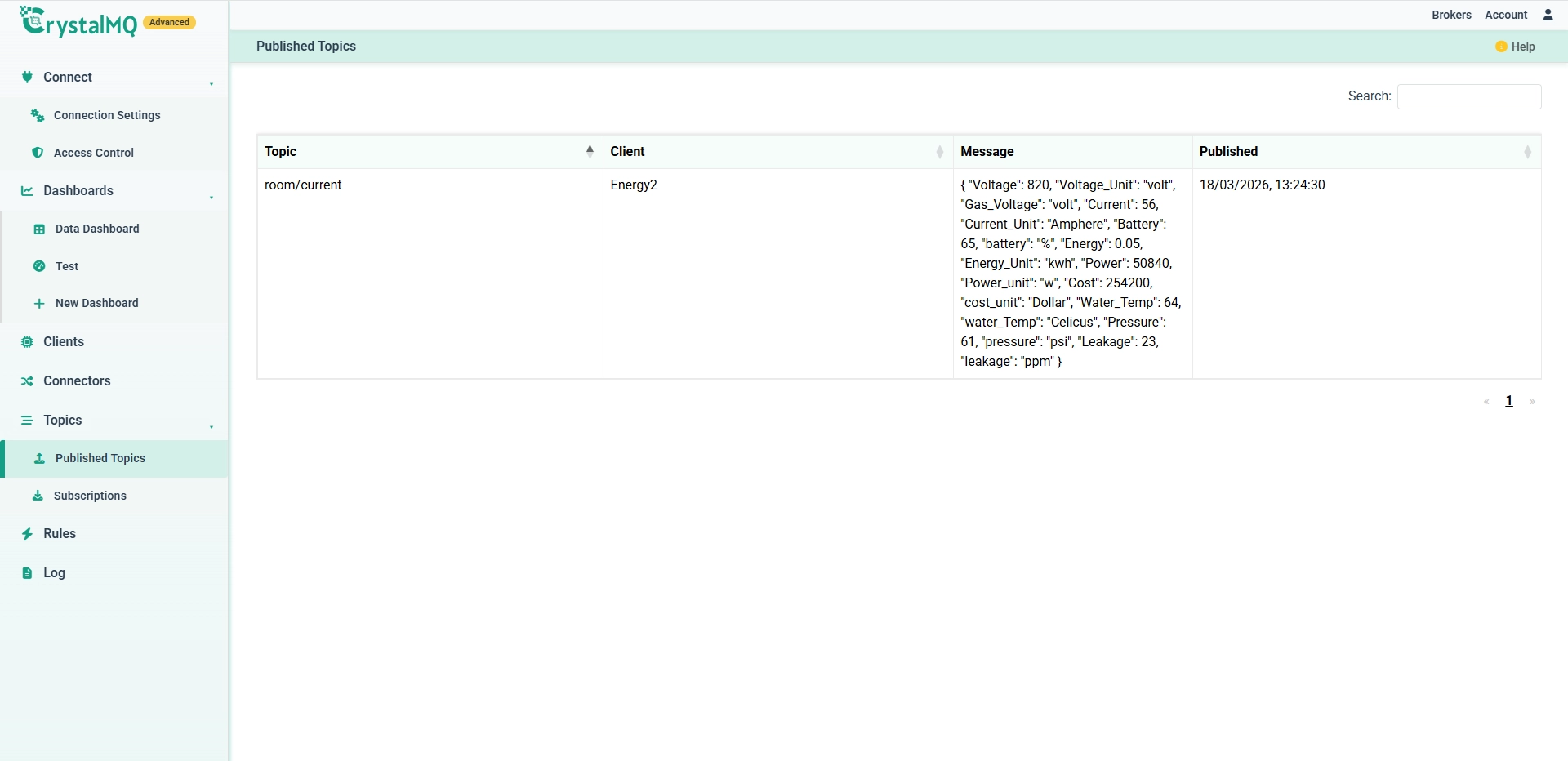
Task: Click the Rules lightning bolt icon
Action: pyautogui.click(x=27, y=533)
